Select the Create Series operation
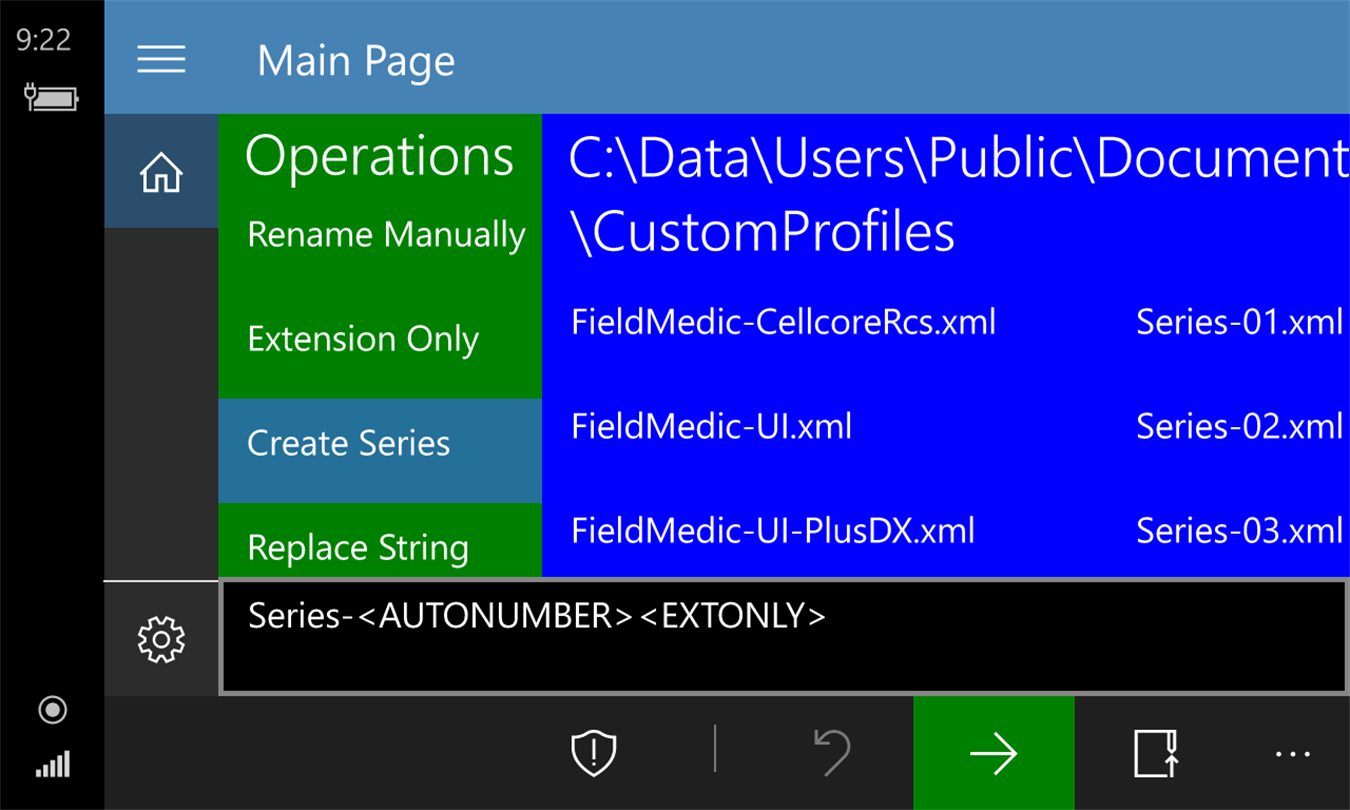This screenshot has height=810, width=1350. click(349, 444)
